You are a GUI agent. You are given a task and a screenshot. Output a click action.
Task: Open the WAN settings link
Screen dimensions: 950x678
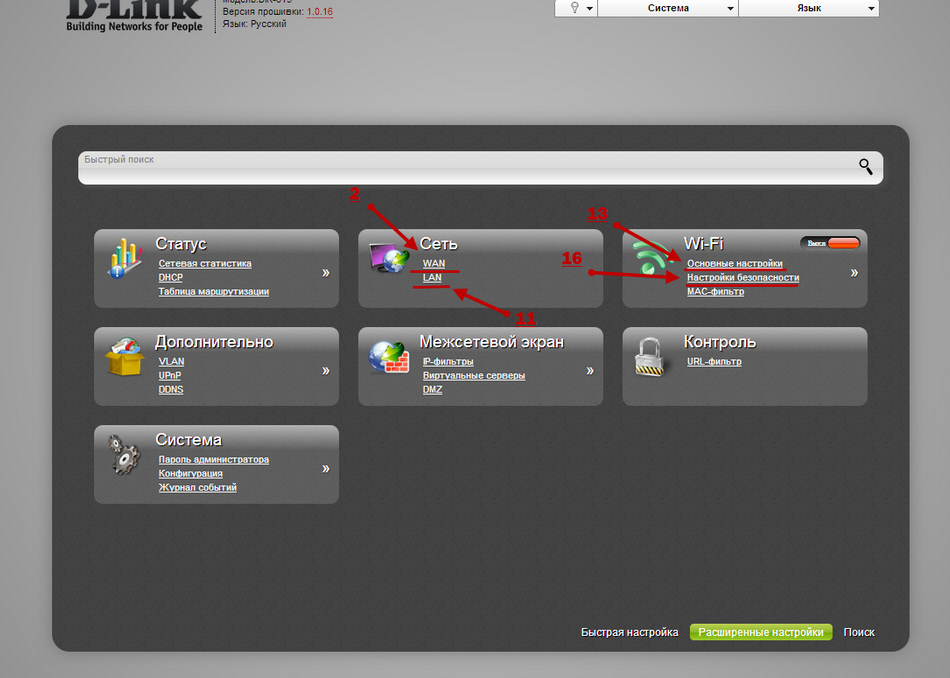(x=434, y=264)
